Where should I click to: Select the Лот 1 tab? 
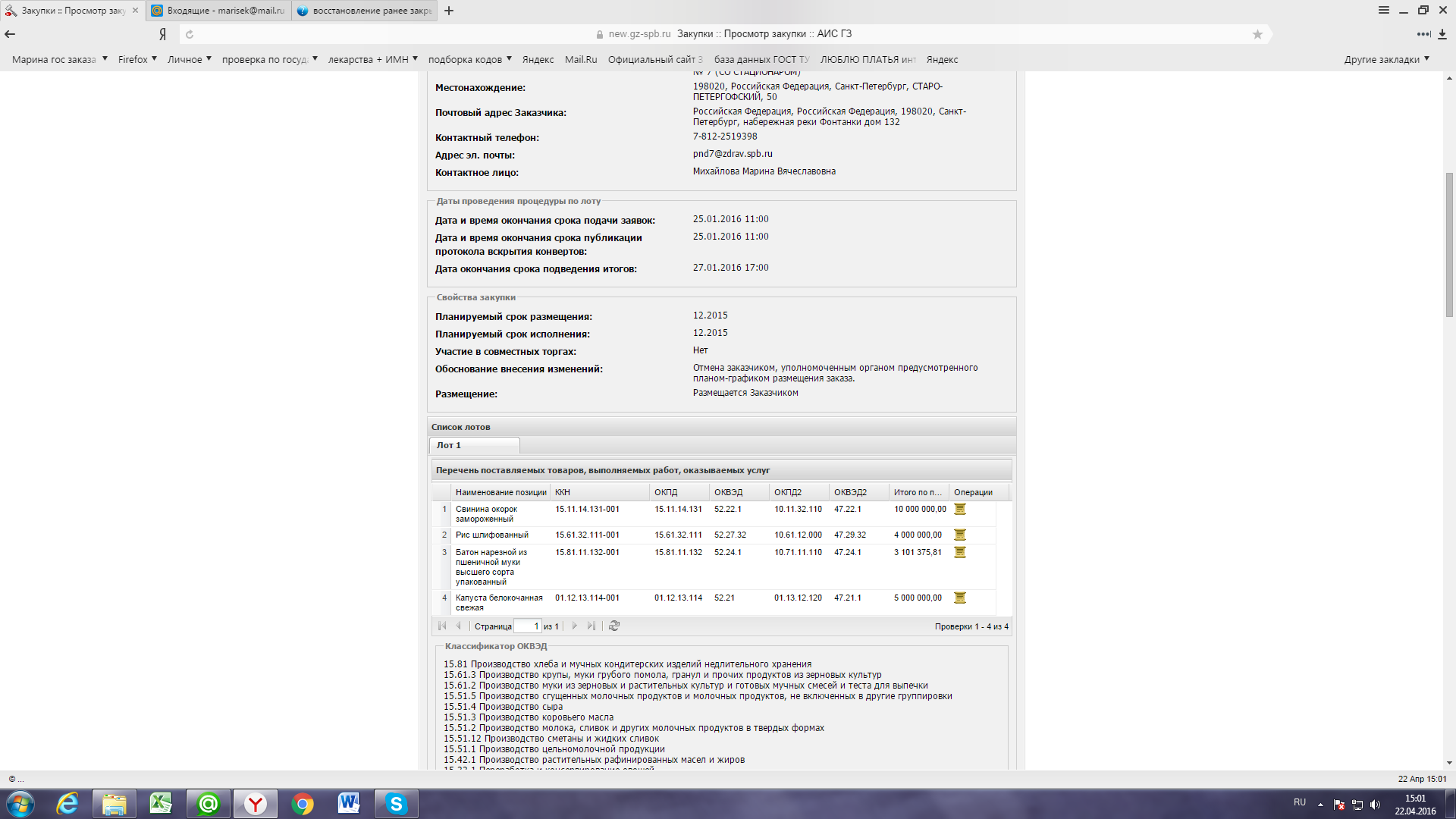(475, 445)
